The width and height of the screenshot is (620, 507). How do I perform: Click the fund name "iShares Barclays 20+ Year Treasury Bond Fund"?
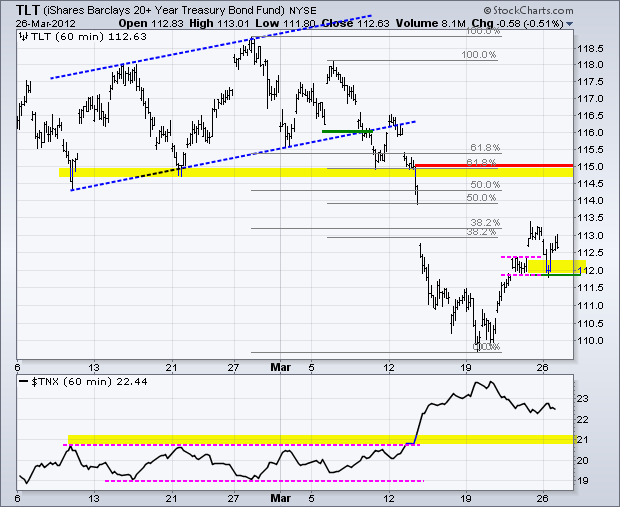click(x=164, y=10)
